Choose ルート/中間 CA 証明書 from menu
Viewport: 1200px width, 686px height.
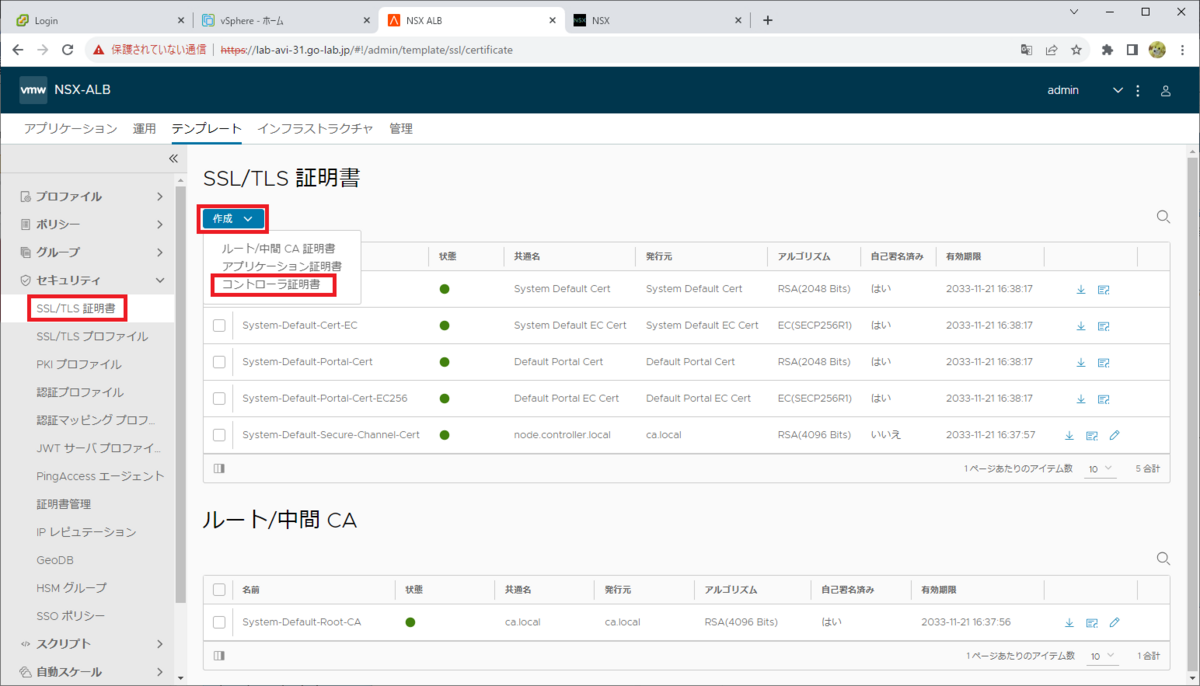277,248
